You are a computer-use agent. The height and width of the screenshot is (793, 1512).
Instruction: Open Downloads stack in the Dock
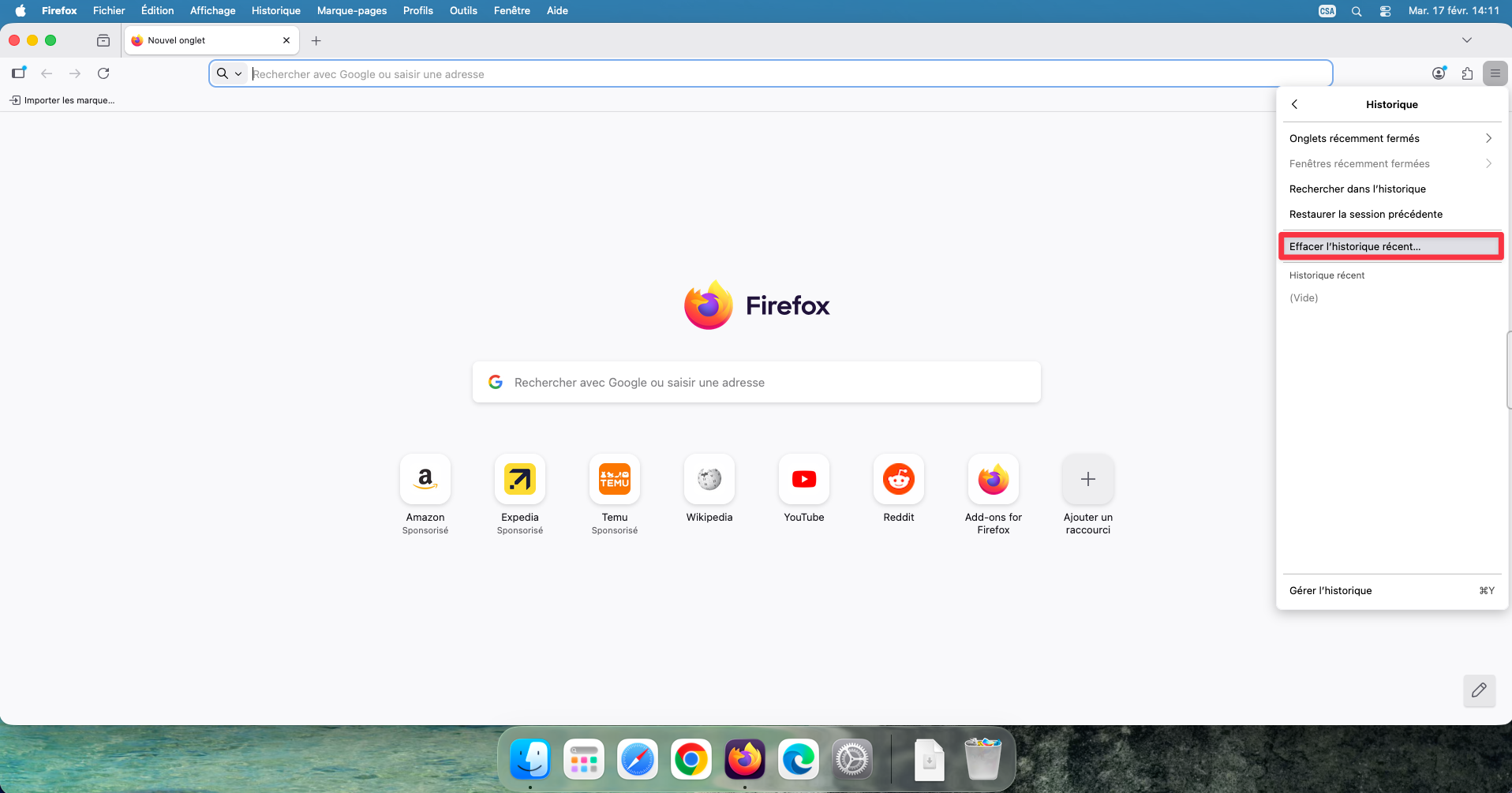click(930, 760)
